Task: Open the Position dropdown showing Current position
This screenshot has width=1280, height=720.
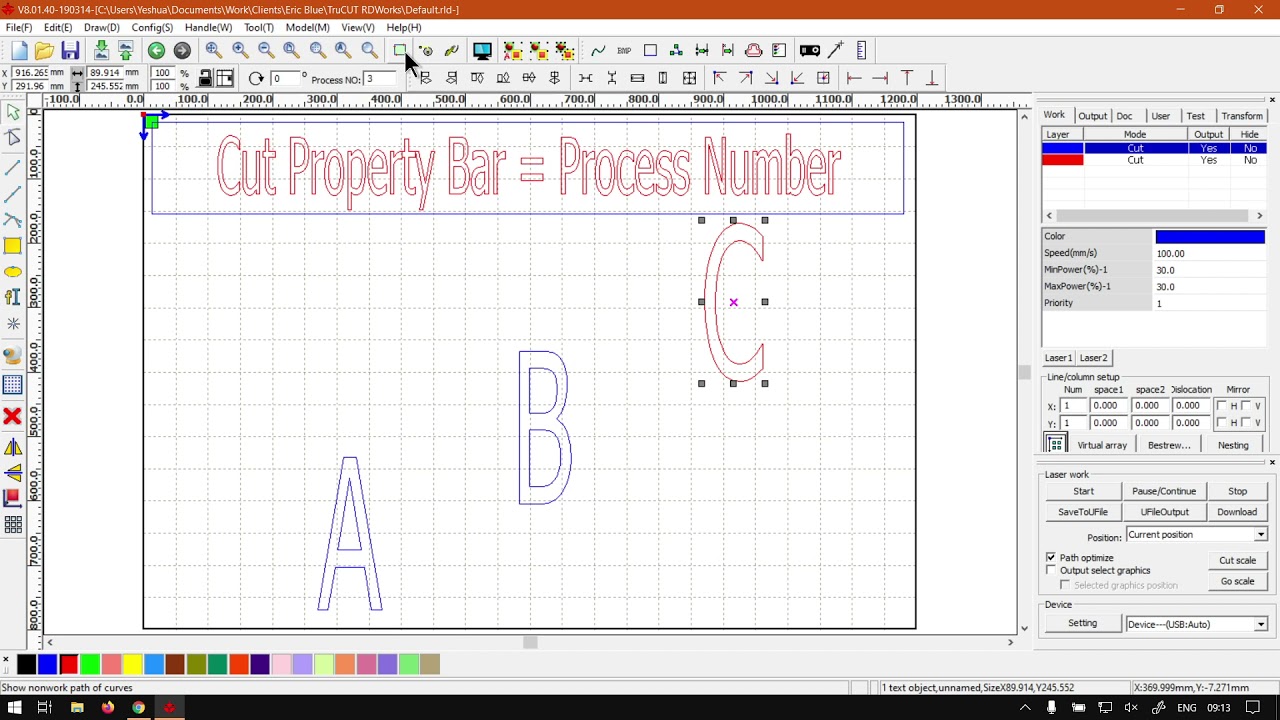Action: click(x=1197, y=535)
